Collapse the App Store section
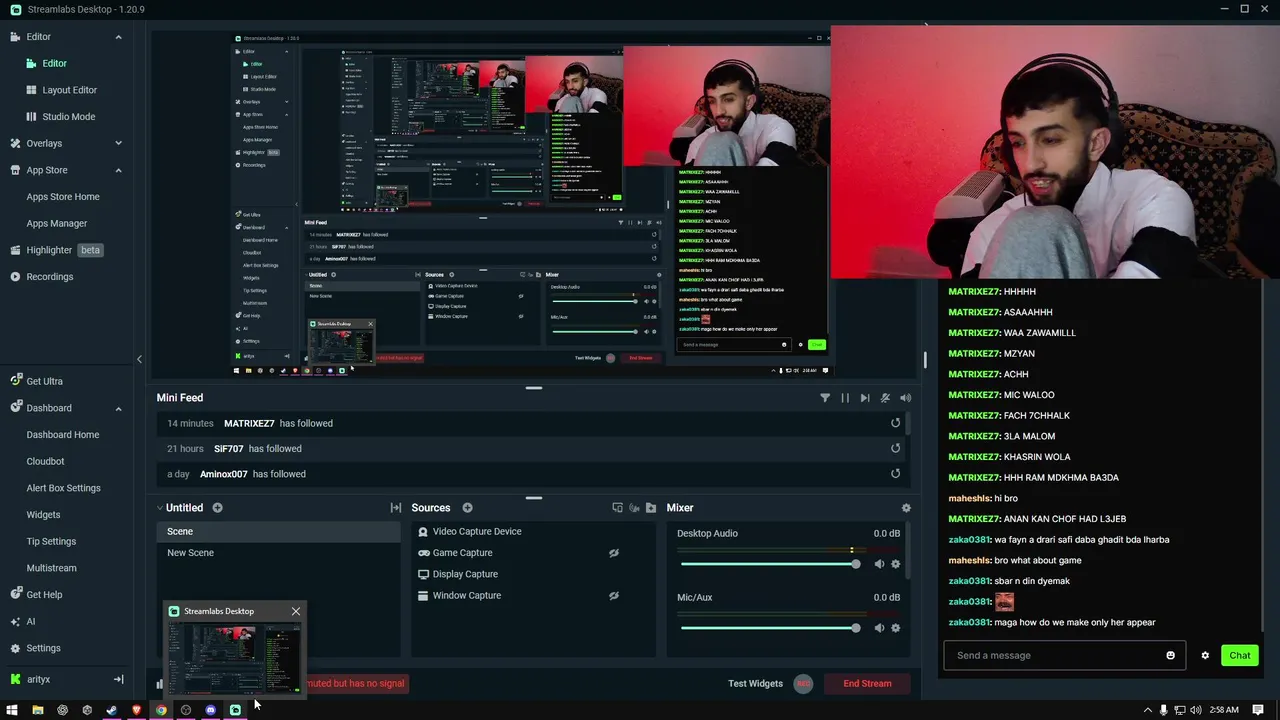The height and width of the screenshot is (720, 1280). (118, 170)
